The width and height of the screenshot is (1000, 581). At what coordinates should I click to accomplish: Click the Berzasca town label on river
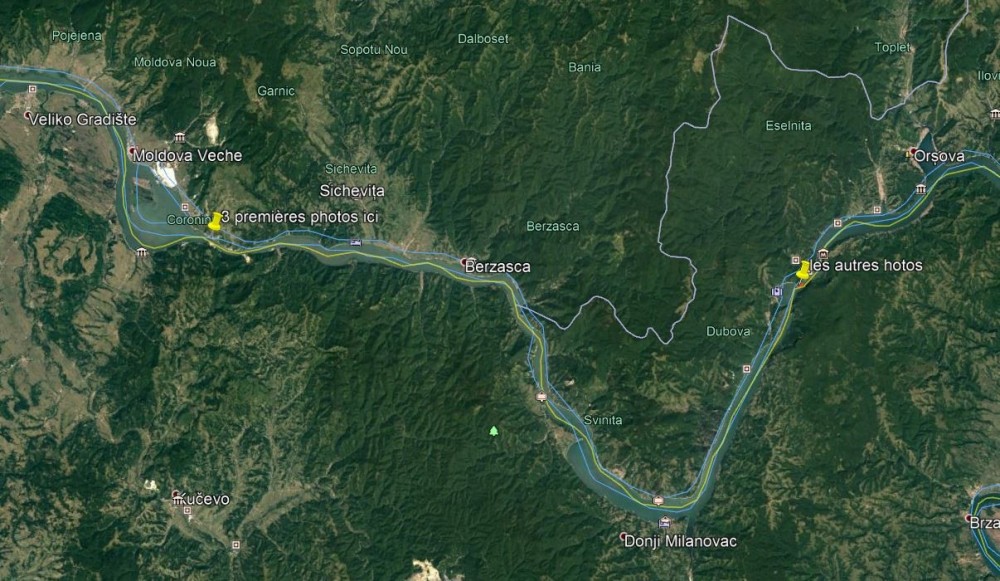[497, 267]
